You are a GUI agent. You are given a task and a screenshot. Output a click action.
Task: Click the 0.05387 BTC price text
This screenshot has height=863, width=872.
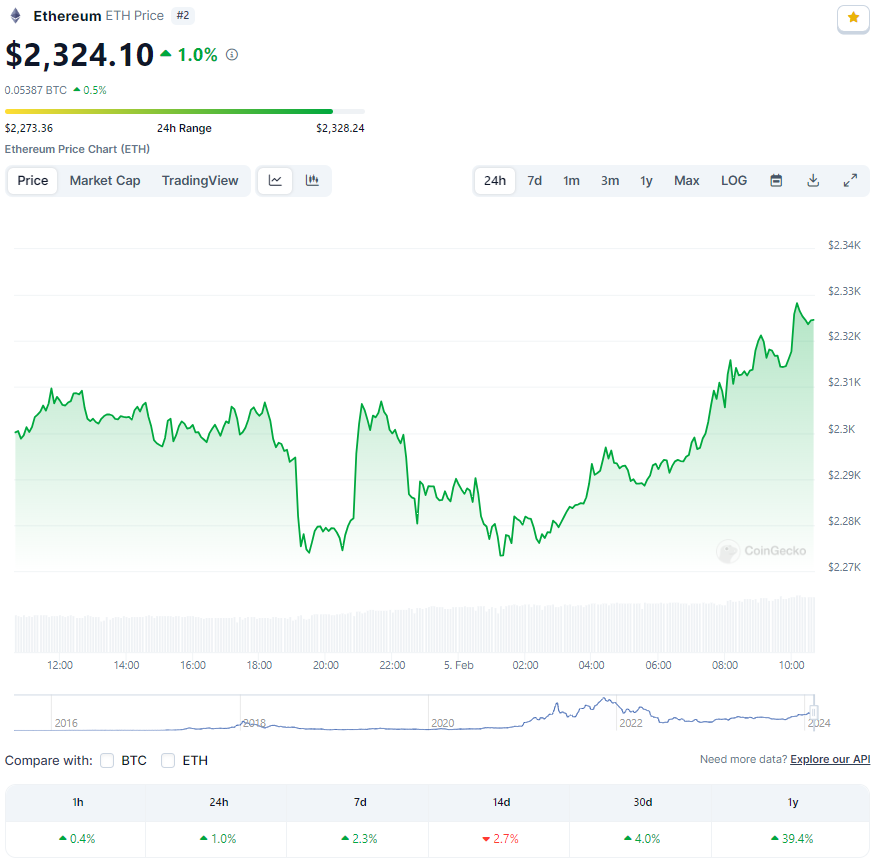click(36, 90)
